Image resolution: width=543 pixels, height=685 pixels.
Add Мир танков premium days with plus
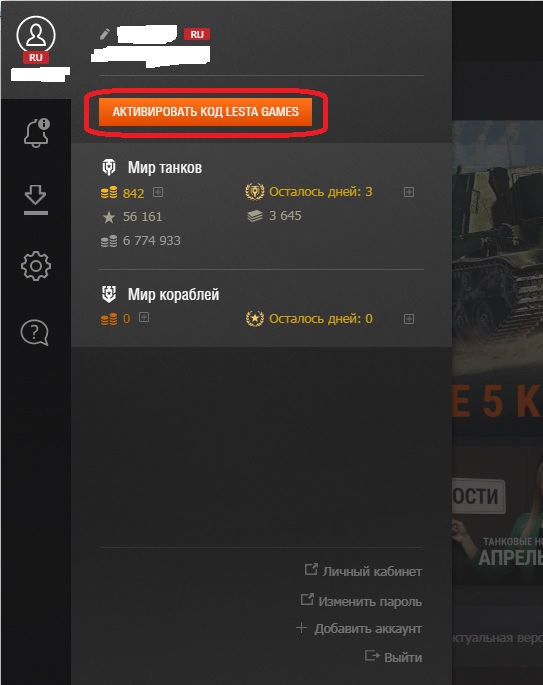409,192
